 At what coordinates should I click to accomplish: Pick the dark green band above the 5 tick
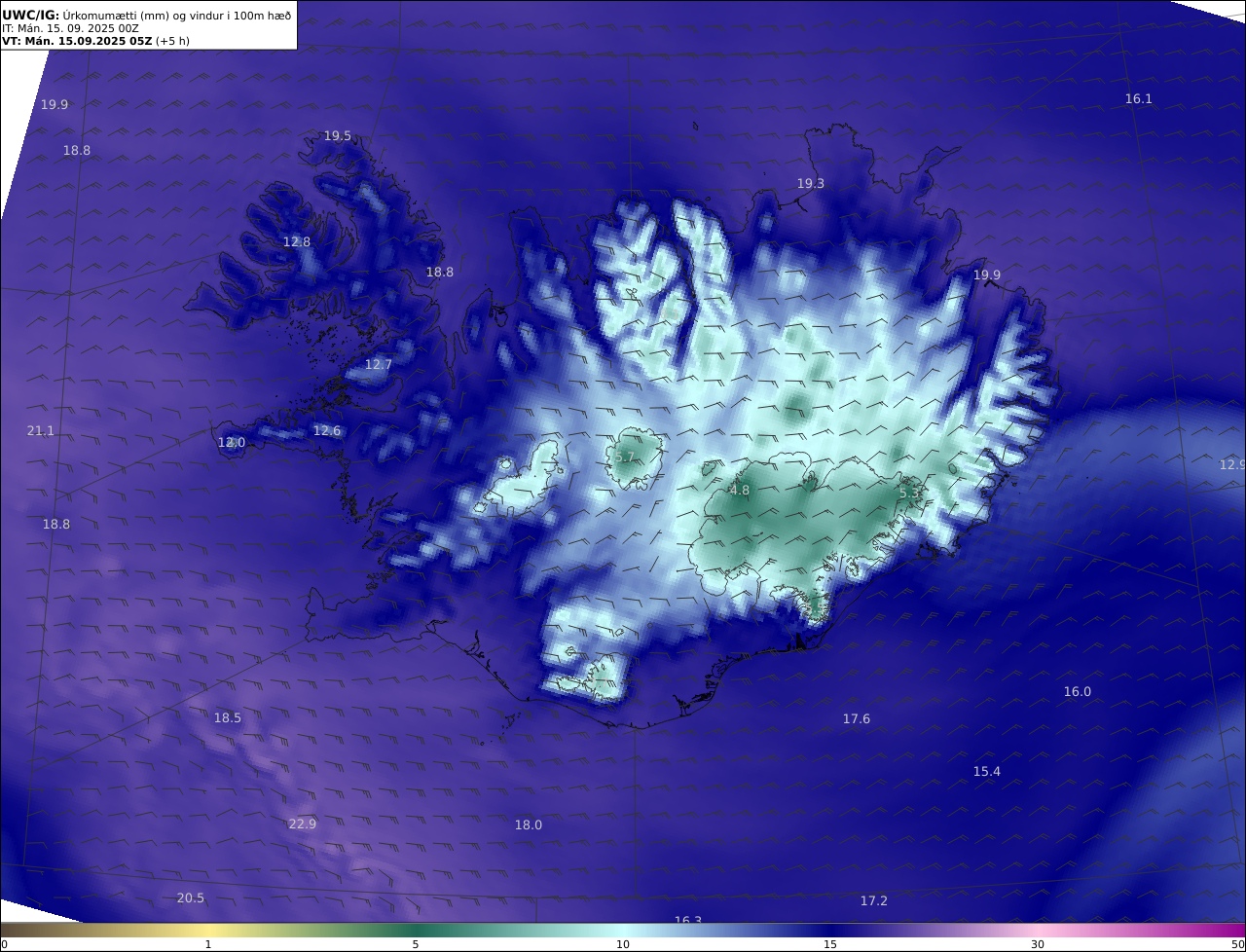click(x=416, y=930)
